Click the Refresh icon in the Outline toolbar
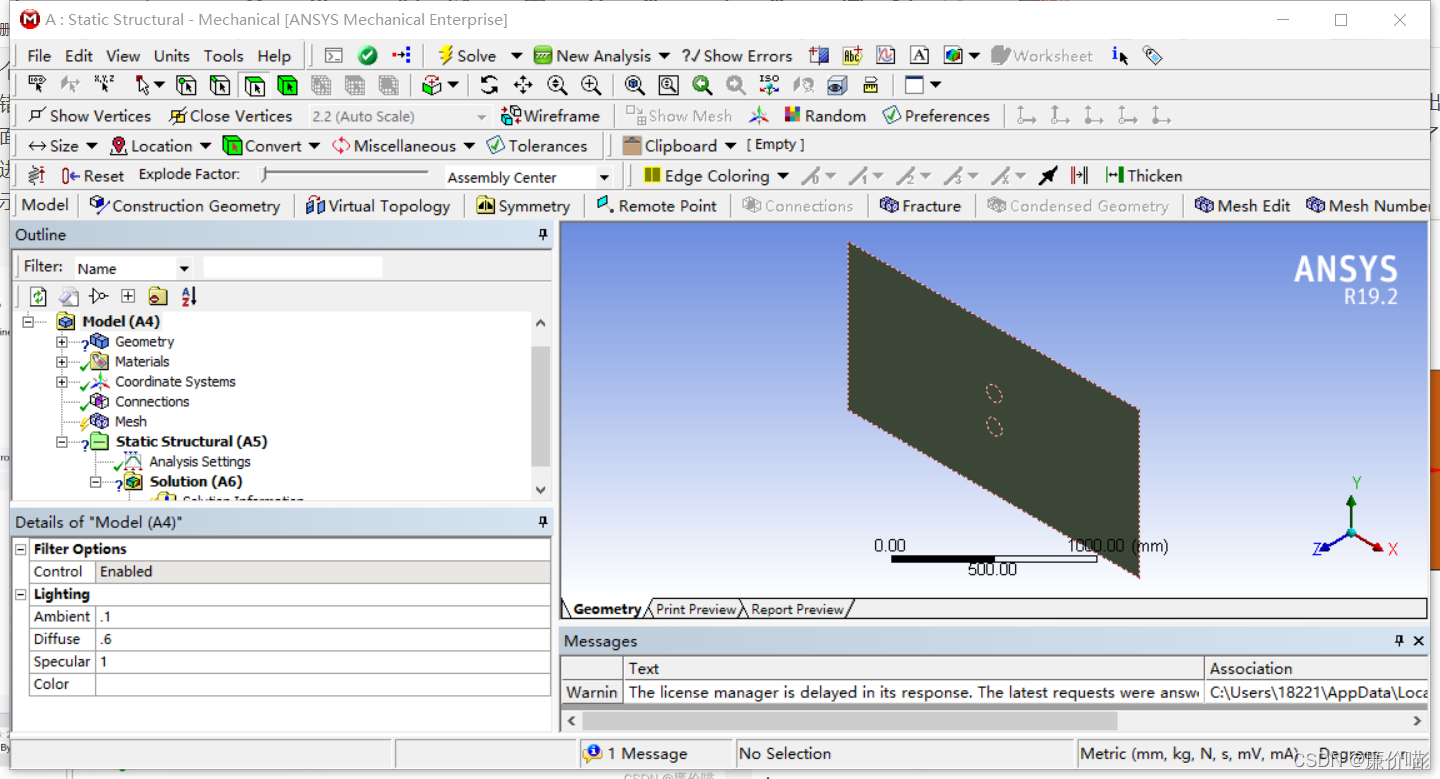This screenshot has height=779, width=1440. click(38, 296)
